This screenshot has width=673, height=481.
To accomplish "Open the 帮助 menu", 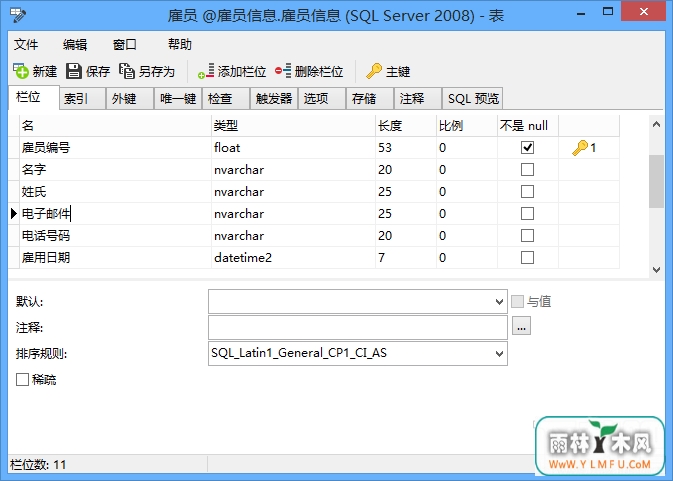I will point(179,44).
